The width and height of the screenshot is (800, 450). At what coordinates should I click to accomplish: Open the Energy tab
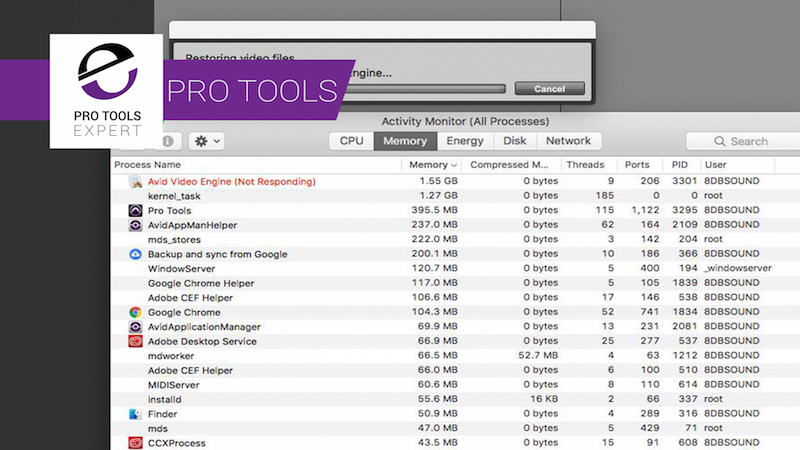[465, 141]
